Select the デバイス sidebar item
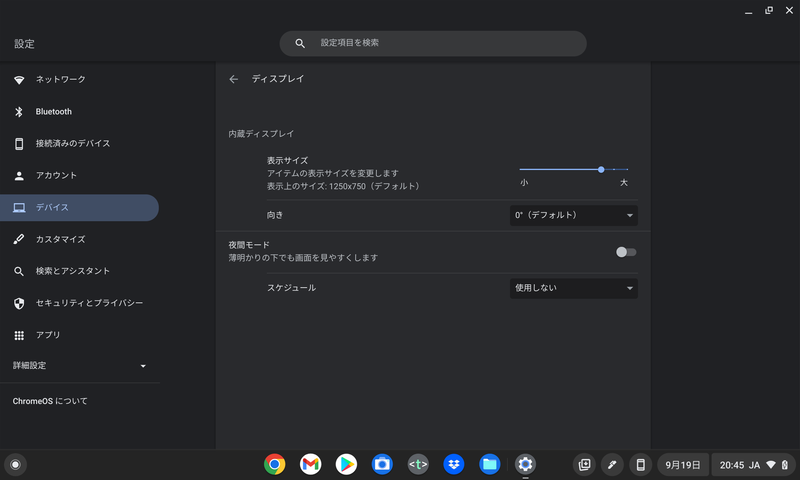Viewport: 800px width, 480px height. [79, 208]
